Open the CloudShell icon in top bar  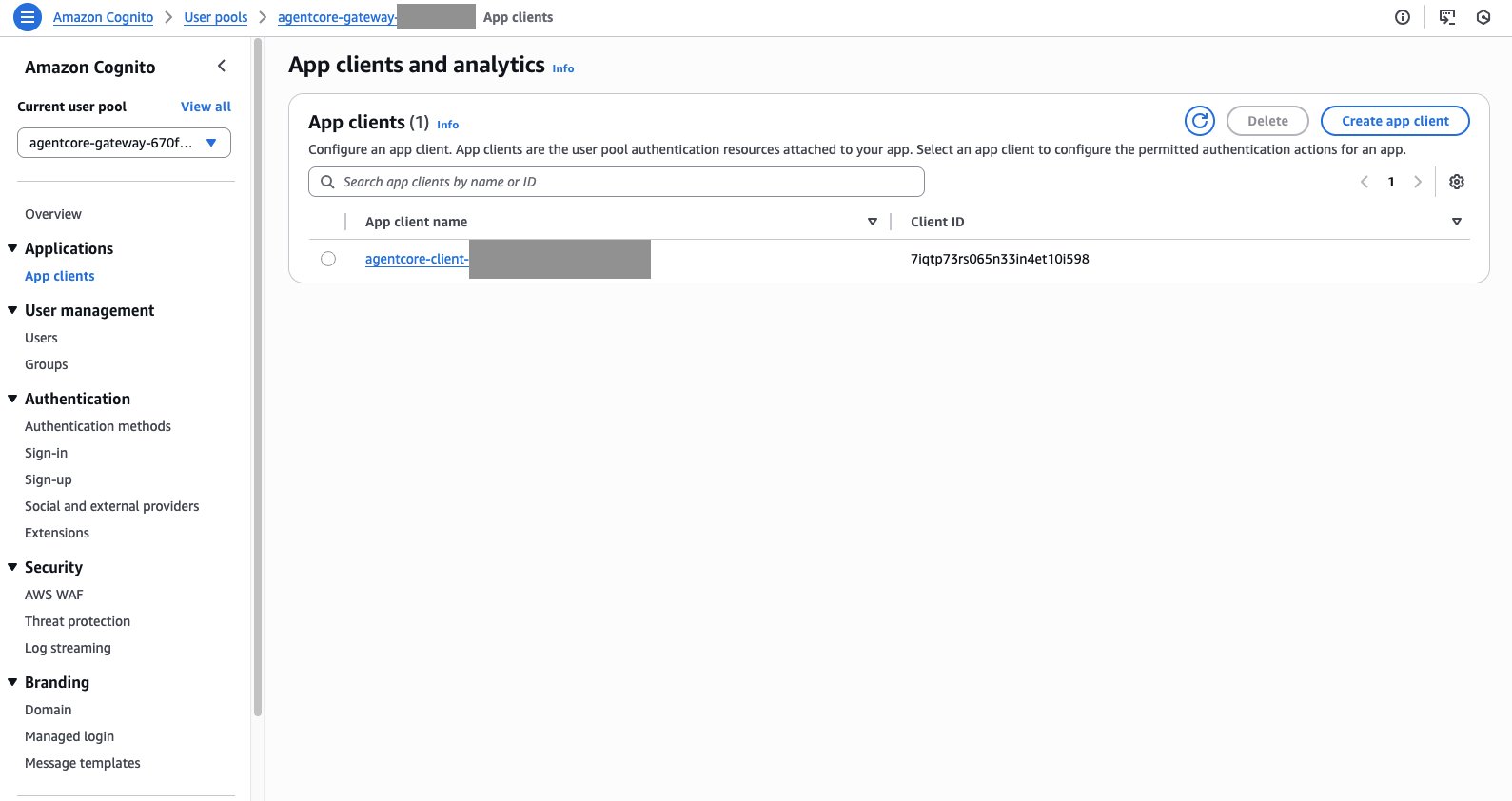[1447, 17]
